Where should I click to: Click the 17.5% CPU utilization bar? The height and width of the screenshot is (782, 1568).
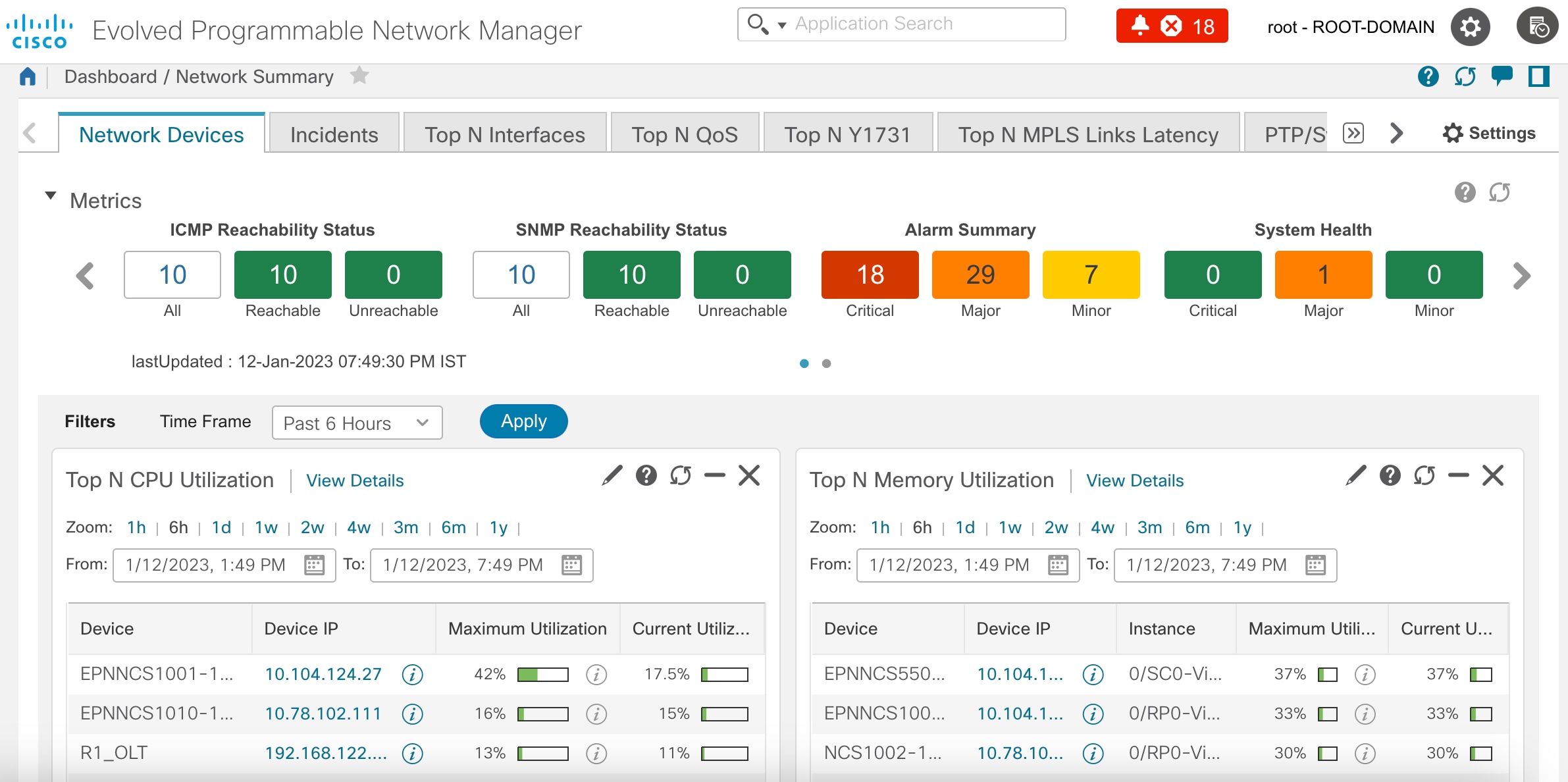point(725,674)
